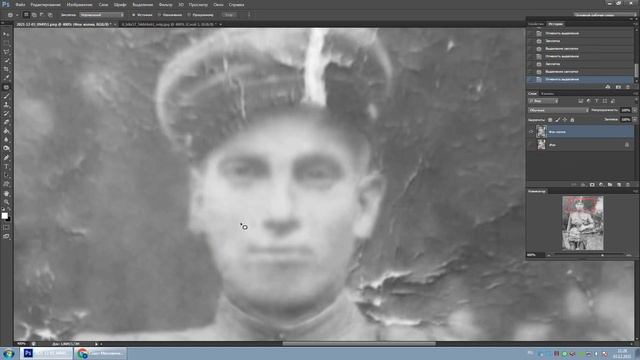Screen dimensions: 640x360
Task: Open the Opacity slider arrow
Action: pyautogui.click(x=634, y=110)
